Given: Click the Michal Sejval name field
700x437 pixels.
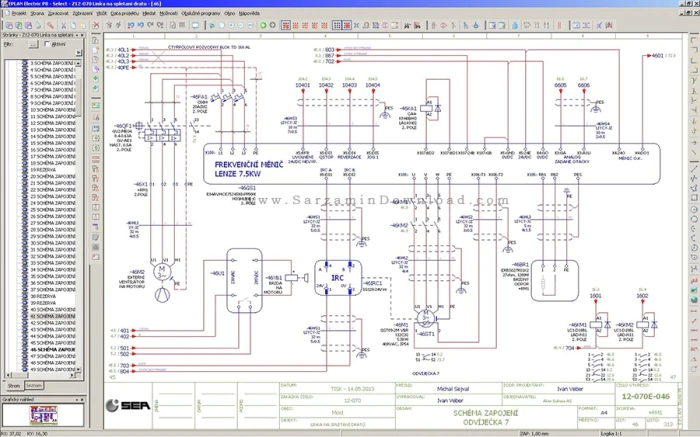Looking at the screenshot, I should pyautogui.click(x=453, y=389).
